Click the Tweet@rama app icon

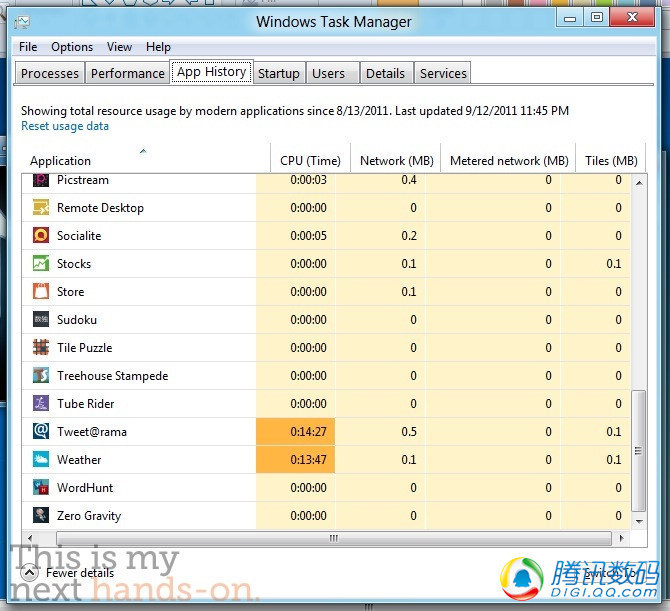41,432
